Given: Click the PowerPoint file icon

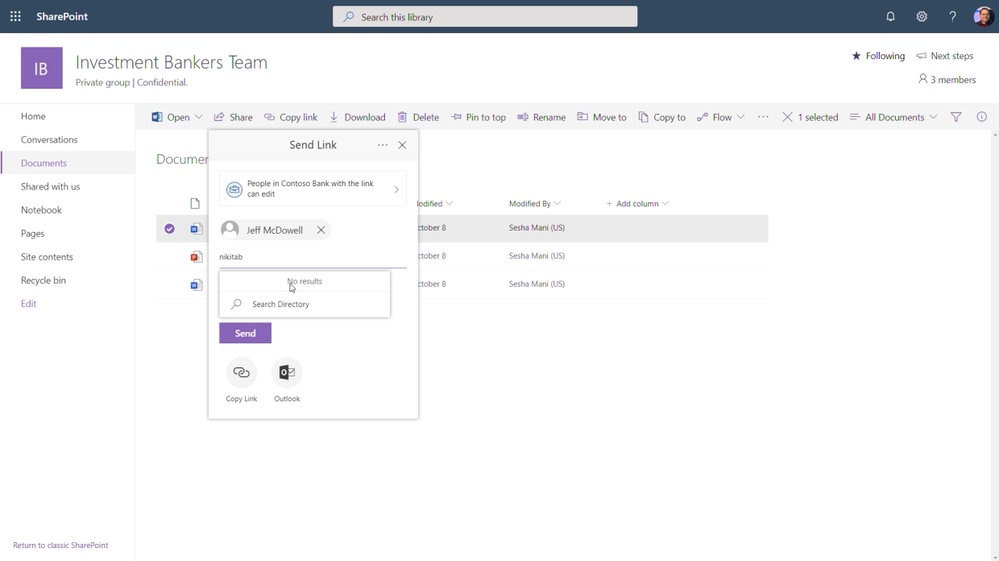Looking at the screenshot, I should point(196,257).
